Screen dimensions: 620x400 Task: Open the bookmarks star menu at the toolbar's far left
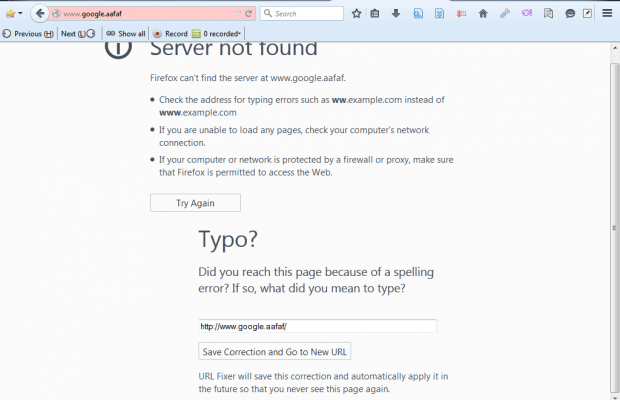tap(13, 13)
